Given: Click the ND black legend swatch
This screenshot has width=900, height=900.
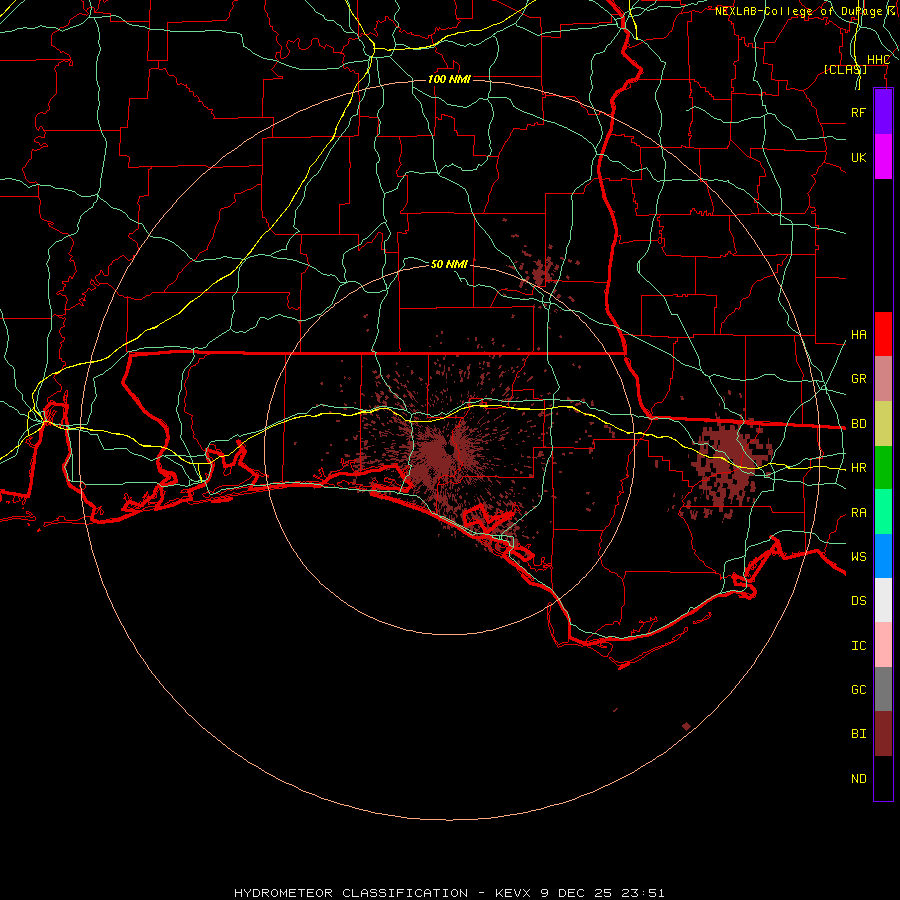Looking at the screenshot, I should 883,778.
